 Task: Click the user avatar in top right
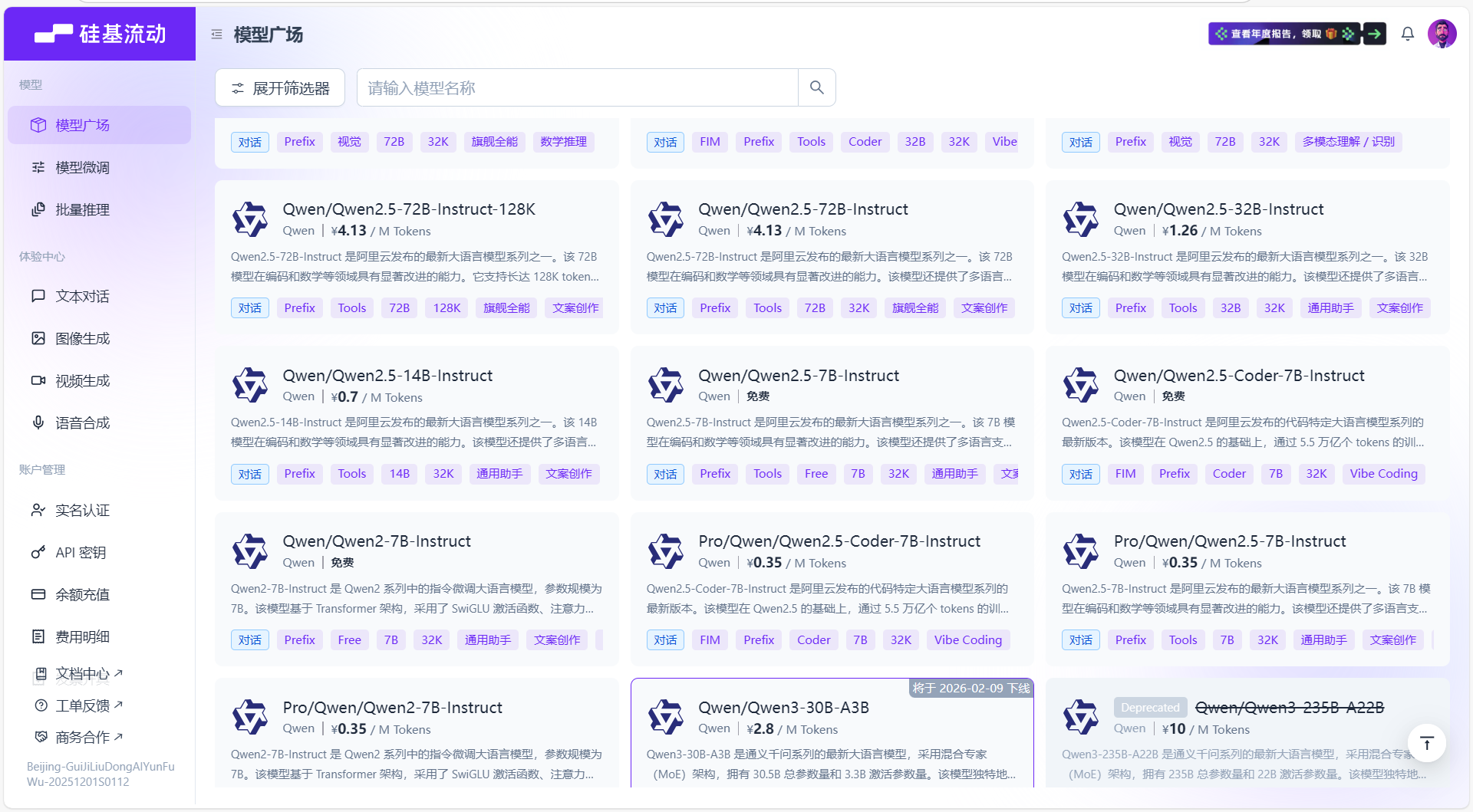tap(1442, 34)
